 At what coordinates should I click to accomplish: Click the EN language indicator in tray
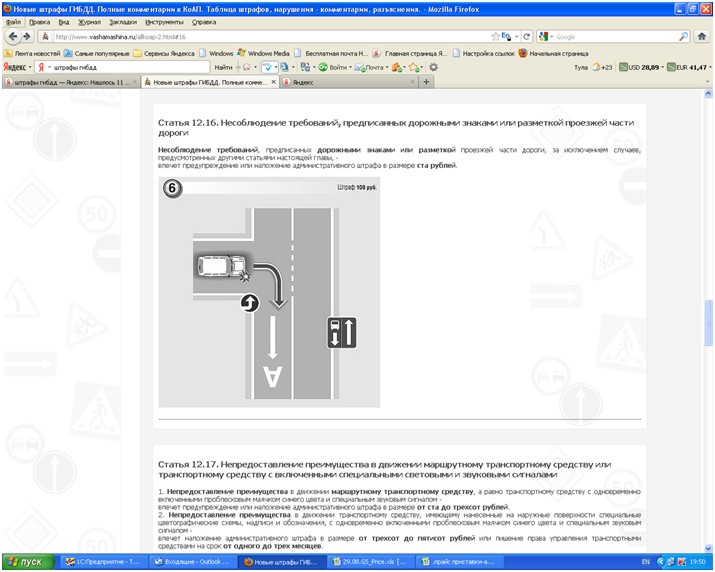coord(646,562)
